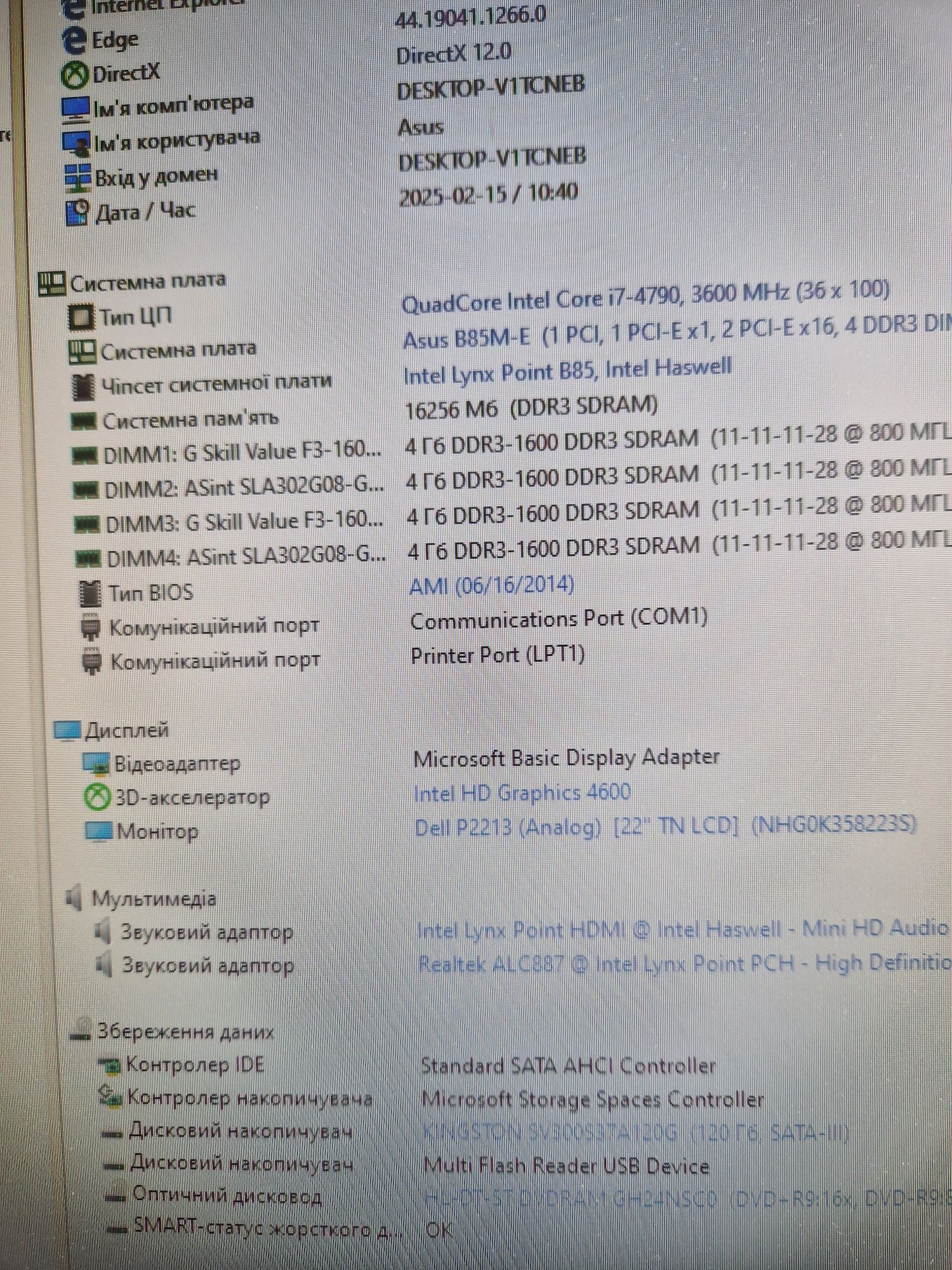Click Multi Flash Reader USB Device value
Image resolution: width=952 pixels, height=1270 pixels.
(x=566, y=1166)
